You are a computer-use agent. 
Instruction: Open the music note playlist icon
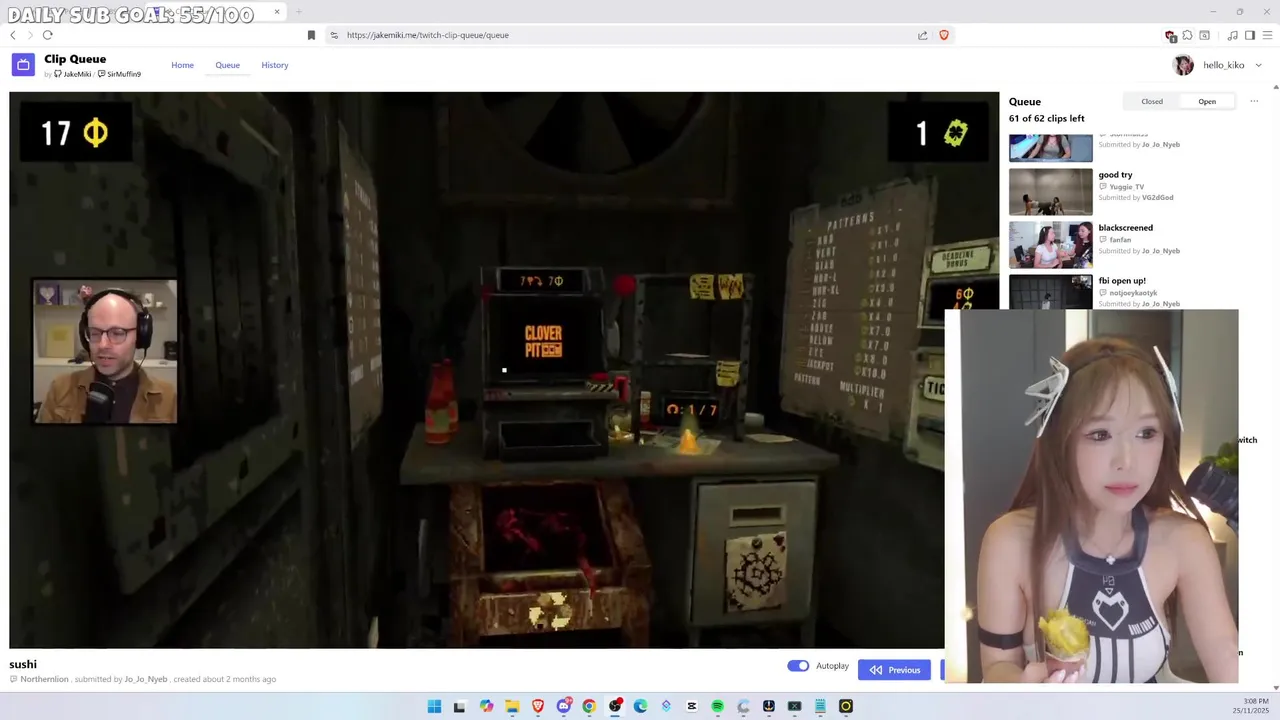pos(1232,35)
